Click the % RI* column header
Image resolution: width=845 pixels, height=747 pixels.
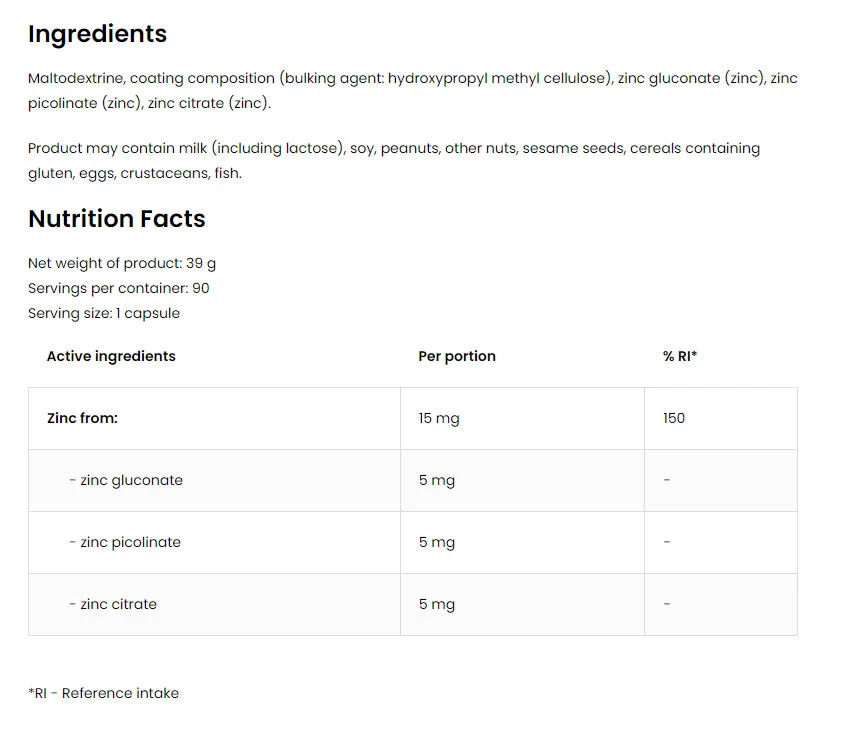tap(680, 356)
